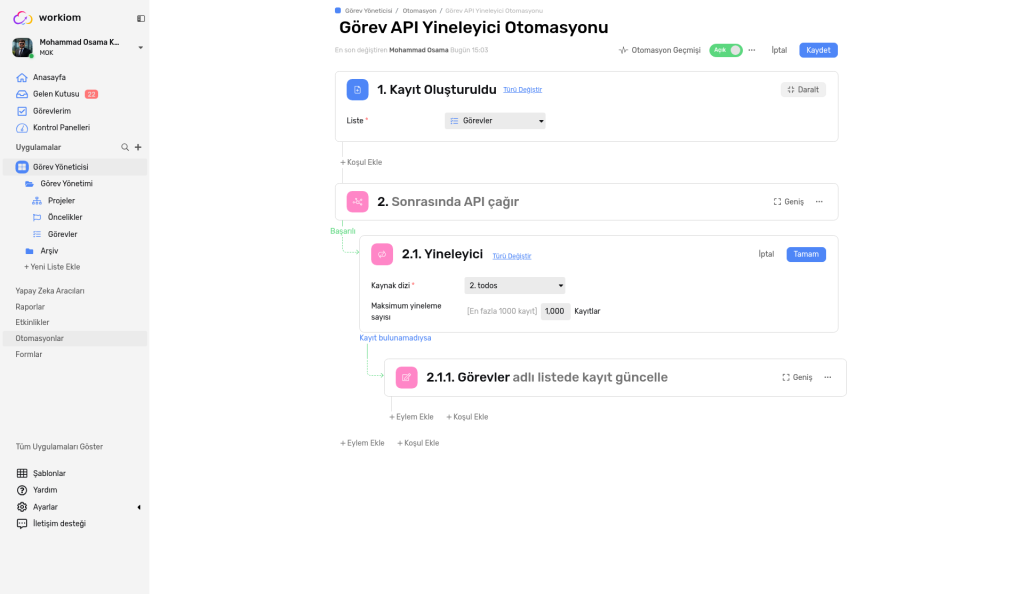Expand step 2.1.1 with Geniş

[797, 377]
